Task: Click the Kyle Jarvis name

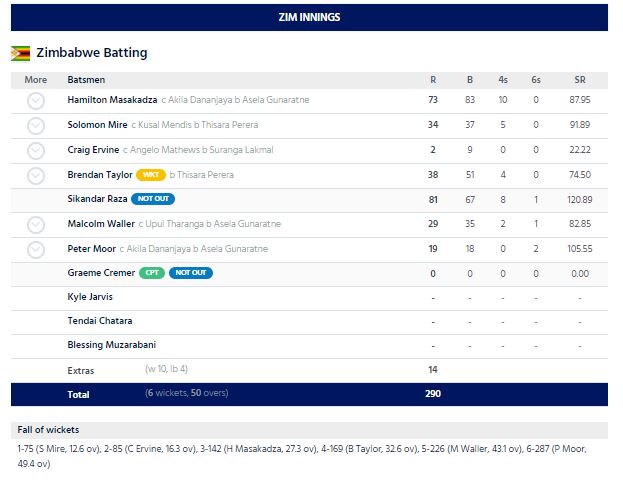Action: [x=90, y=298]
